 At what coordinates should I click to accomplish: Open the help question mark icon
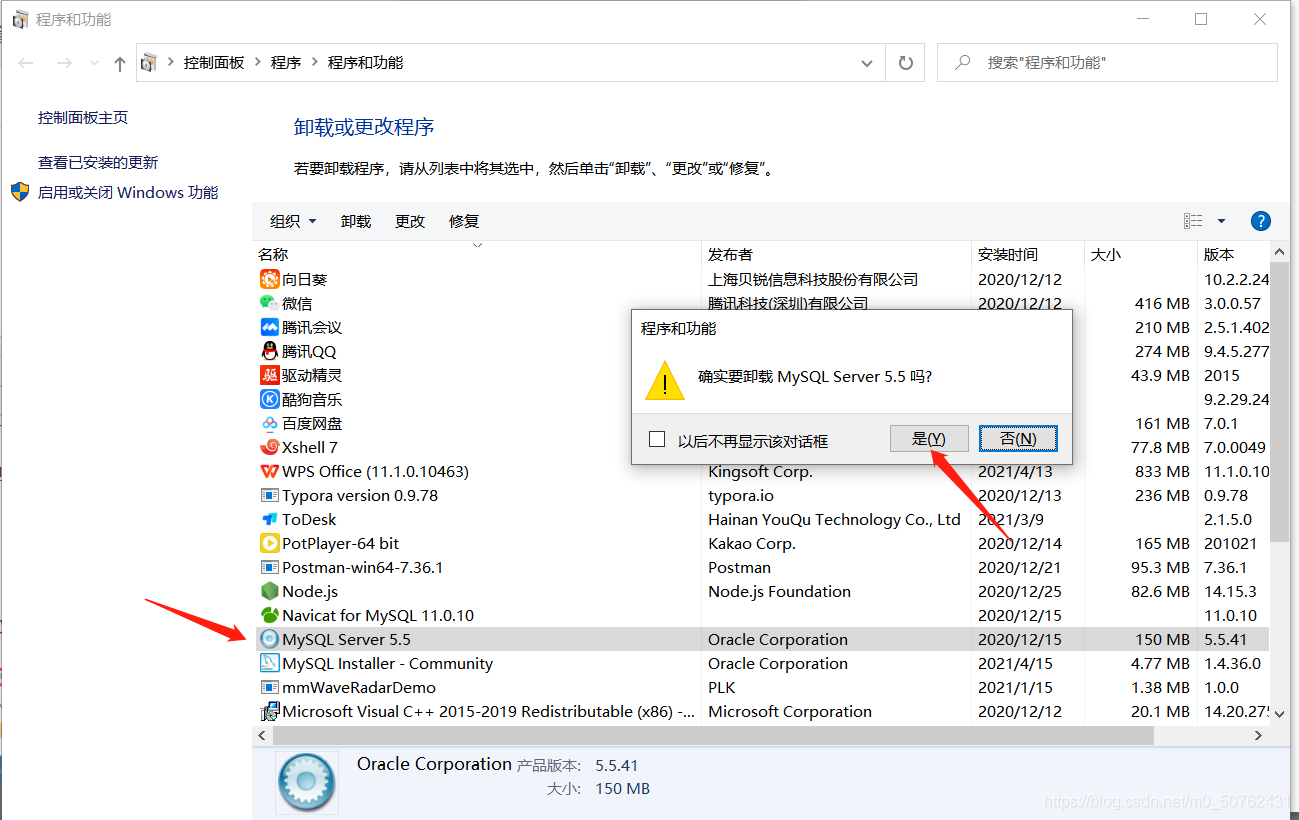[x=1260, y=221]
